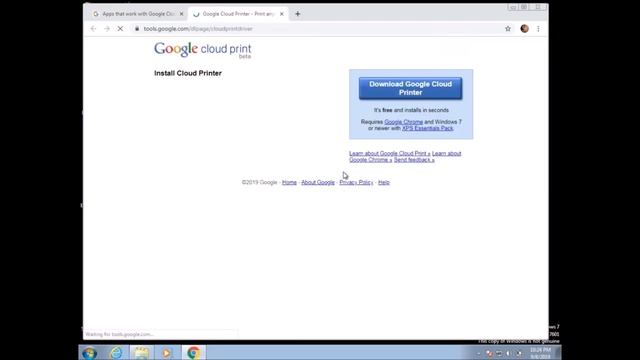Open the About Google footer link

(318, 182)
